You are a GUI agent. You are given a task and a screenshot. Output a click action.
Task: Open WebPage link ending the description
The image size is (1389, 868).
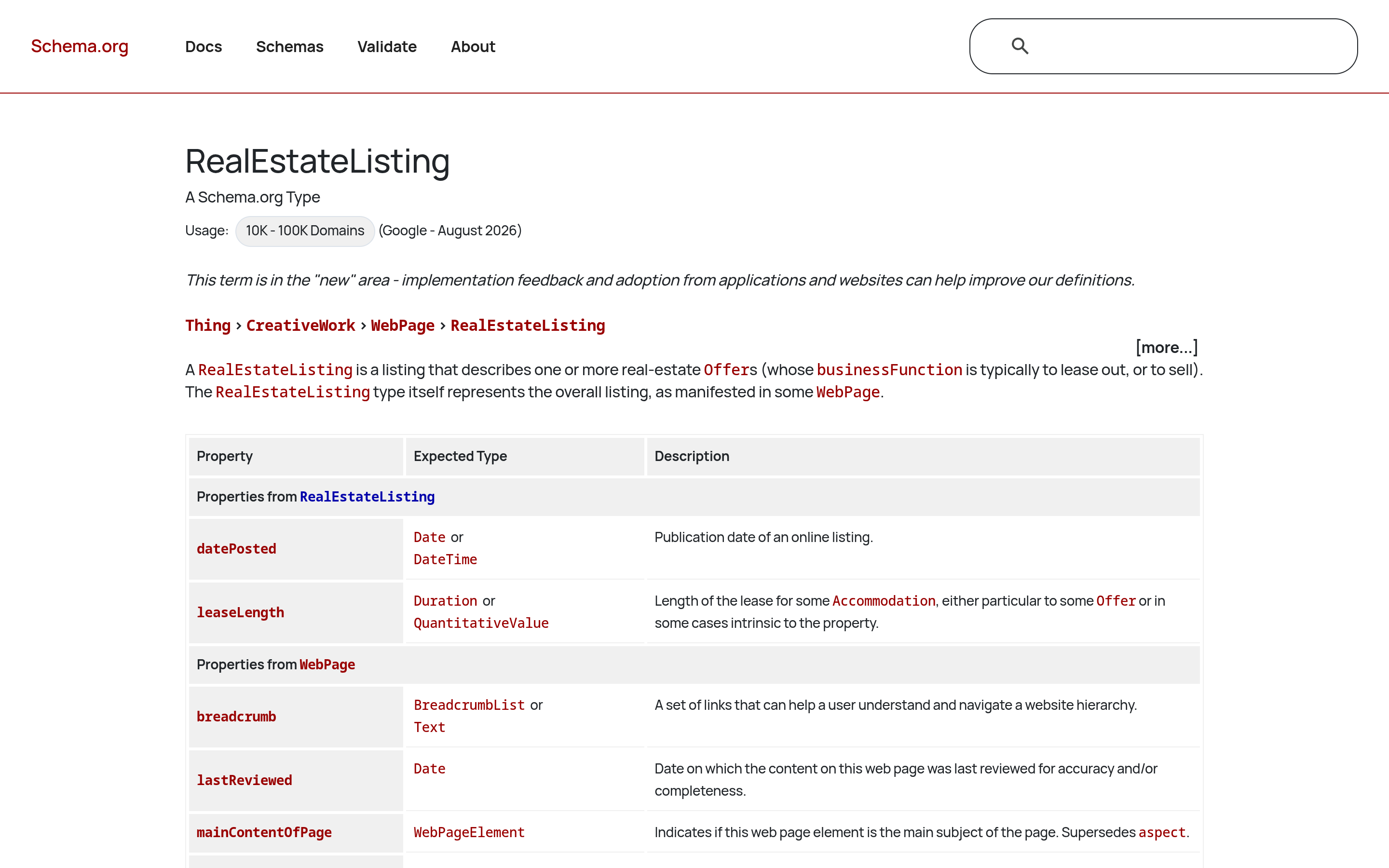pos(848,392)
